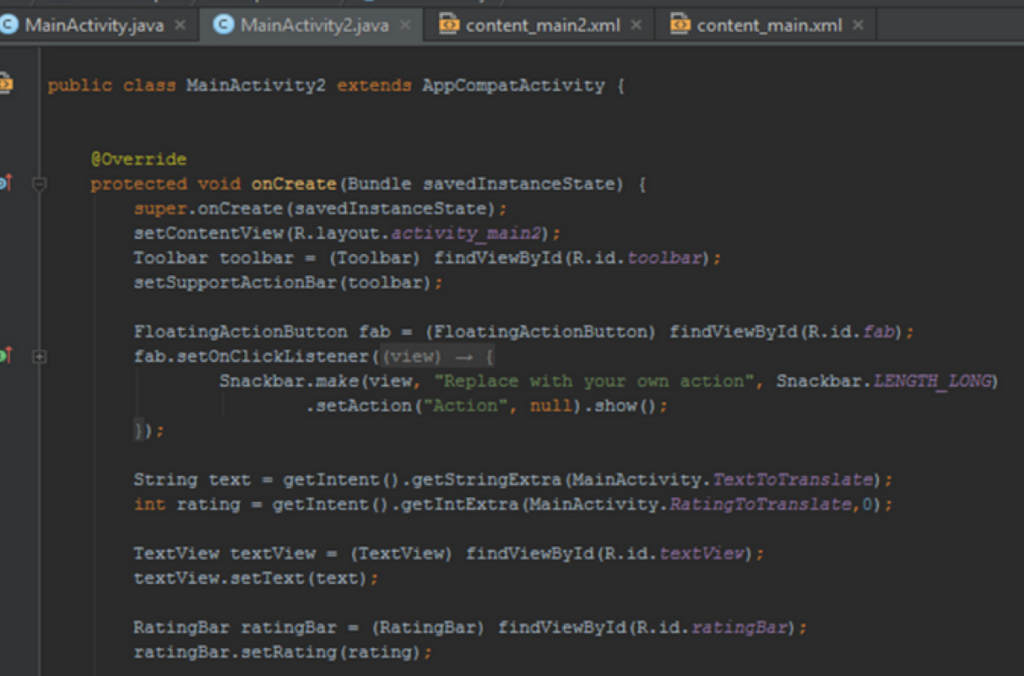This screenshot has width=1024, height=676.
Task: Click the XML file icon on content_main.xml tab
Action: [x=680, y=24]
